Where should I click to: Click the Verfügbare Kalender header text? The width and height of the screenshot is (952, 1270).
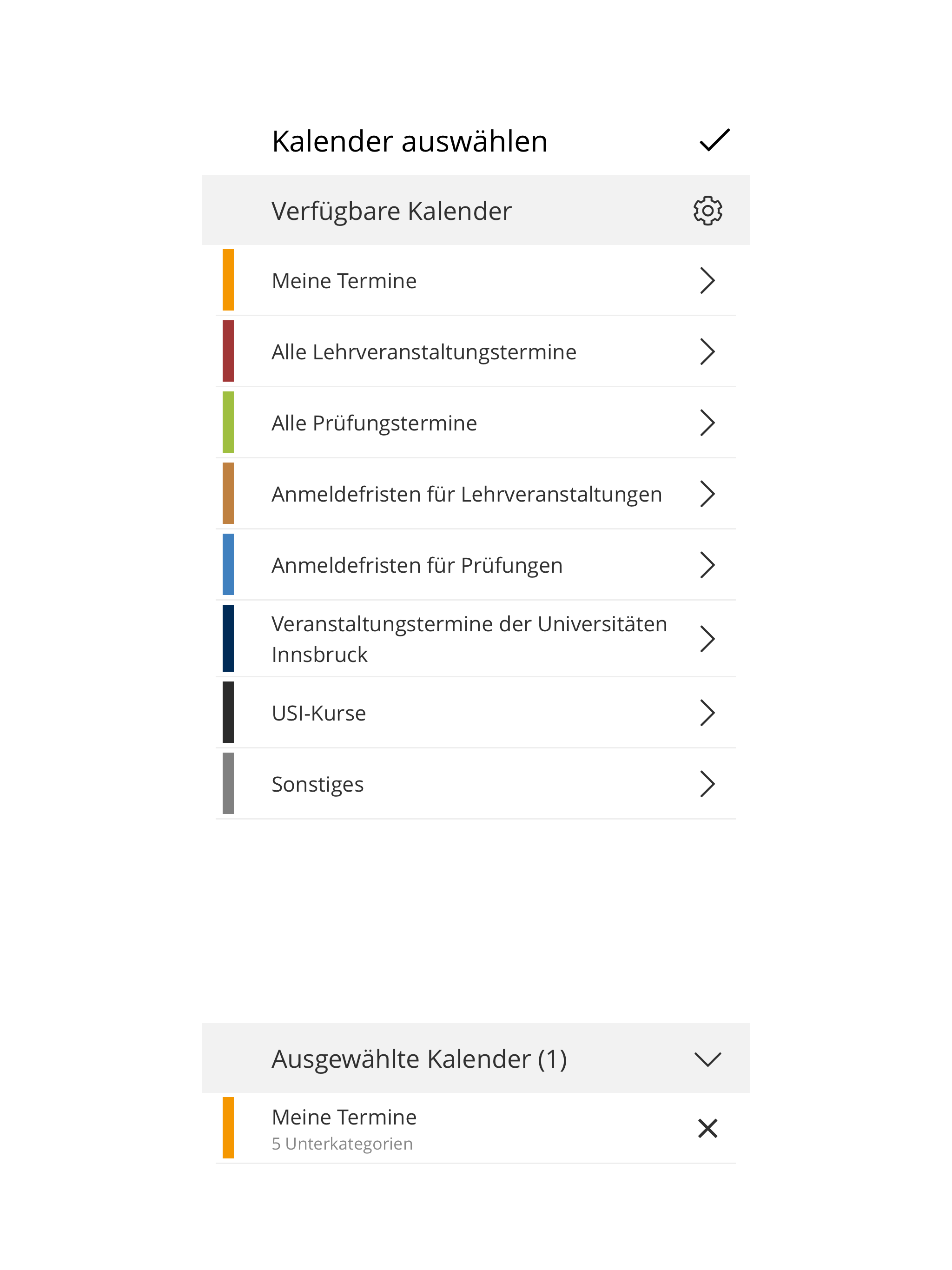tap(391, 212)
